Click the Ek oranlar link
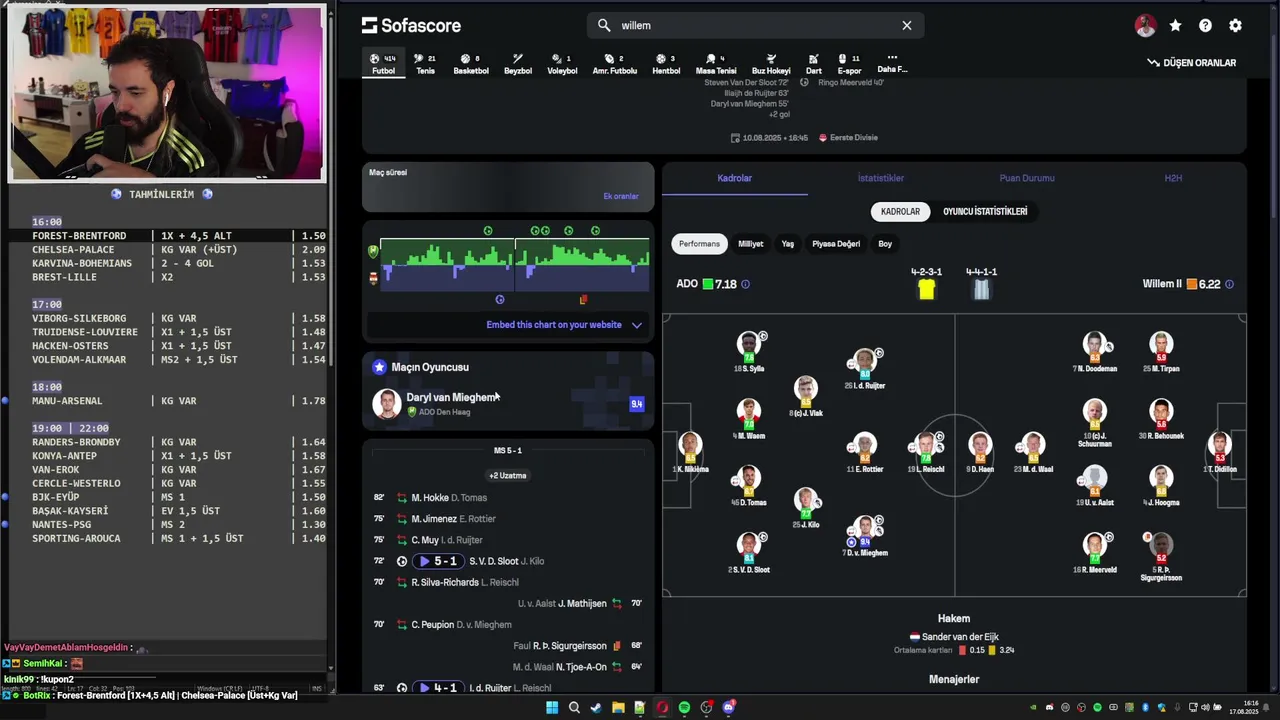The width and height of the screenshot is (1280, 720). (621, 196)
